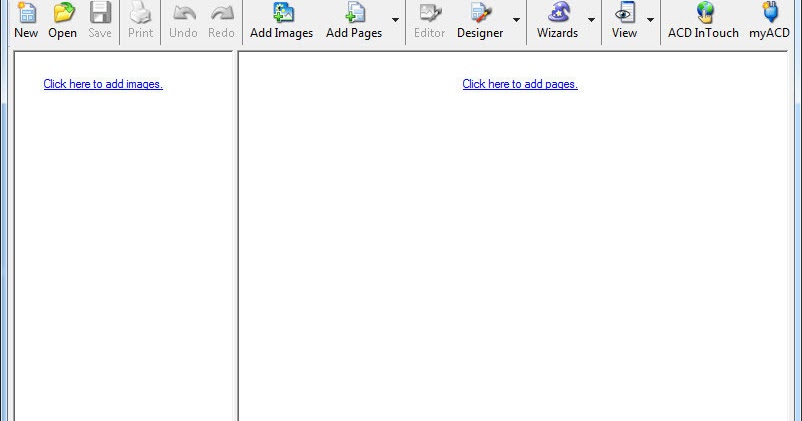Expand the Add Pages dropdown arrow
The width and height of the screenshot is (802, 421).
[x=395, y=20]
